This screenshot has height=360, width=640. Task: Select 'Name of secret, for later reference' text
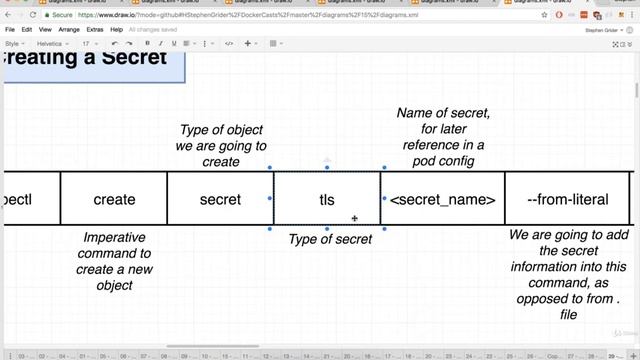(x=443, y=137)
